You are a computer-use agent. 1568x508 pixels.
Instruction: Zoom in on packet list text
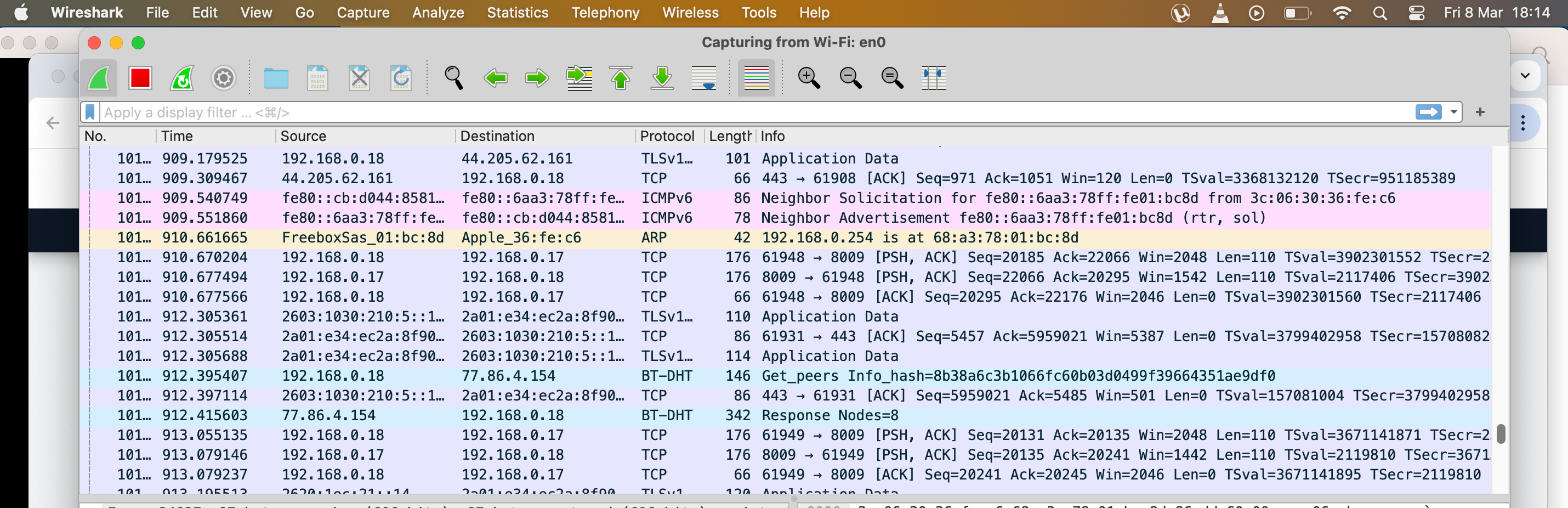pyautogui.click(x=808, y=78)
